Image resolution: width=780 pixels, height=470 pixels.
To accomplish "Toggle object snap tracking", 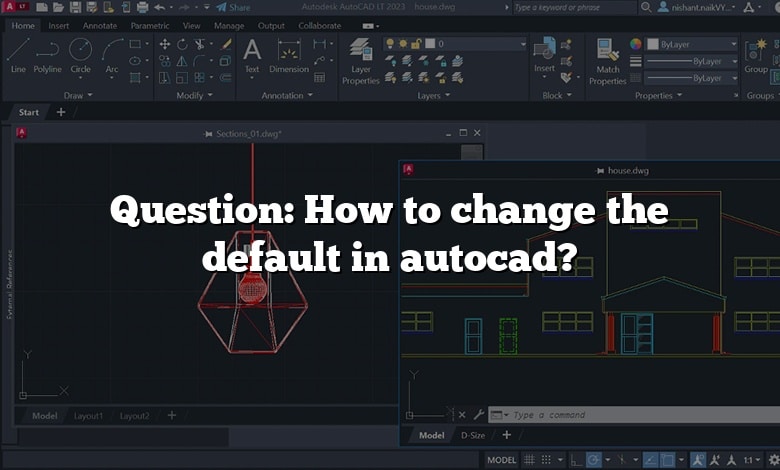I will 650,460.
